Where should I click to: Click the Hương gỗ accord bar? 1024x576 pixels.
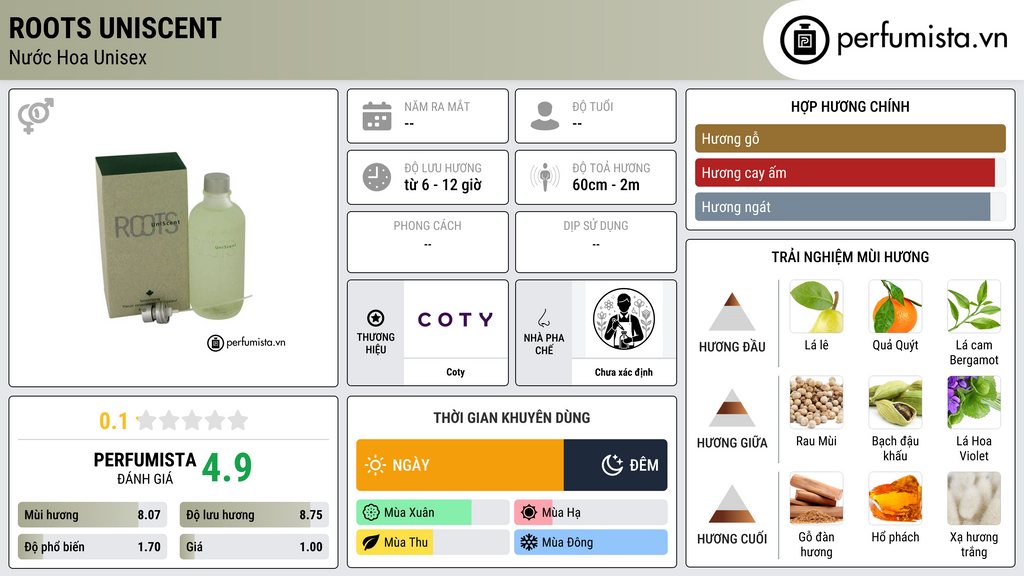[850, 138]
